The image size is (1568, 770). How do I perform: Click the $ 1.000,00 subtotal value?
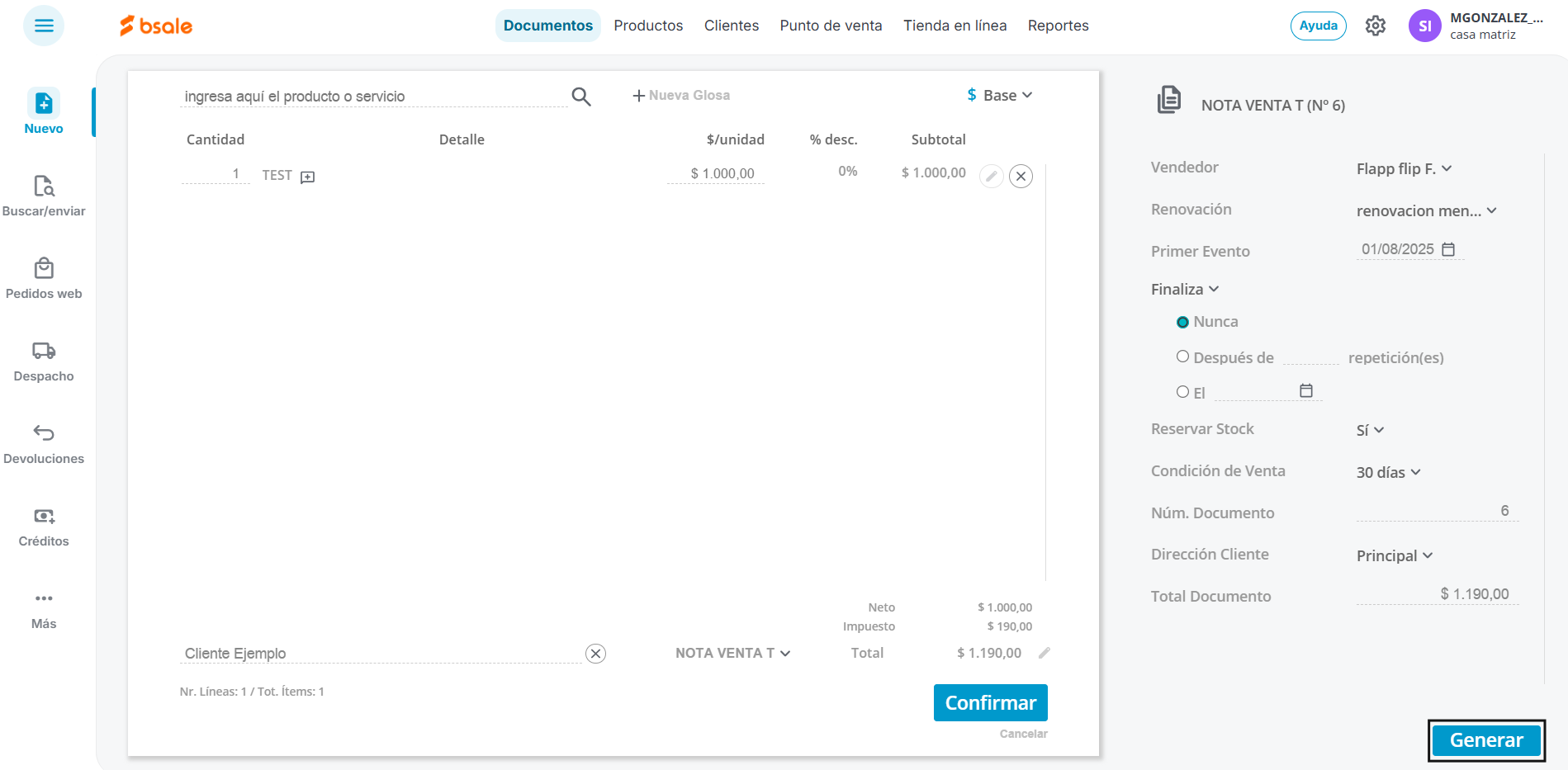point(934,172)
